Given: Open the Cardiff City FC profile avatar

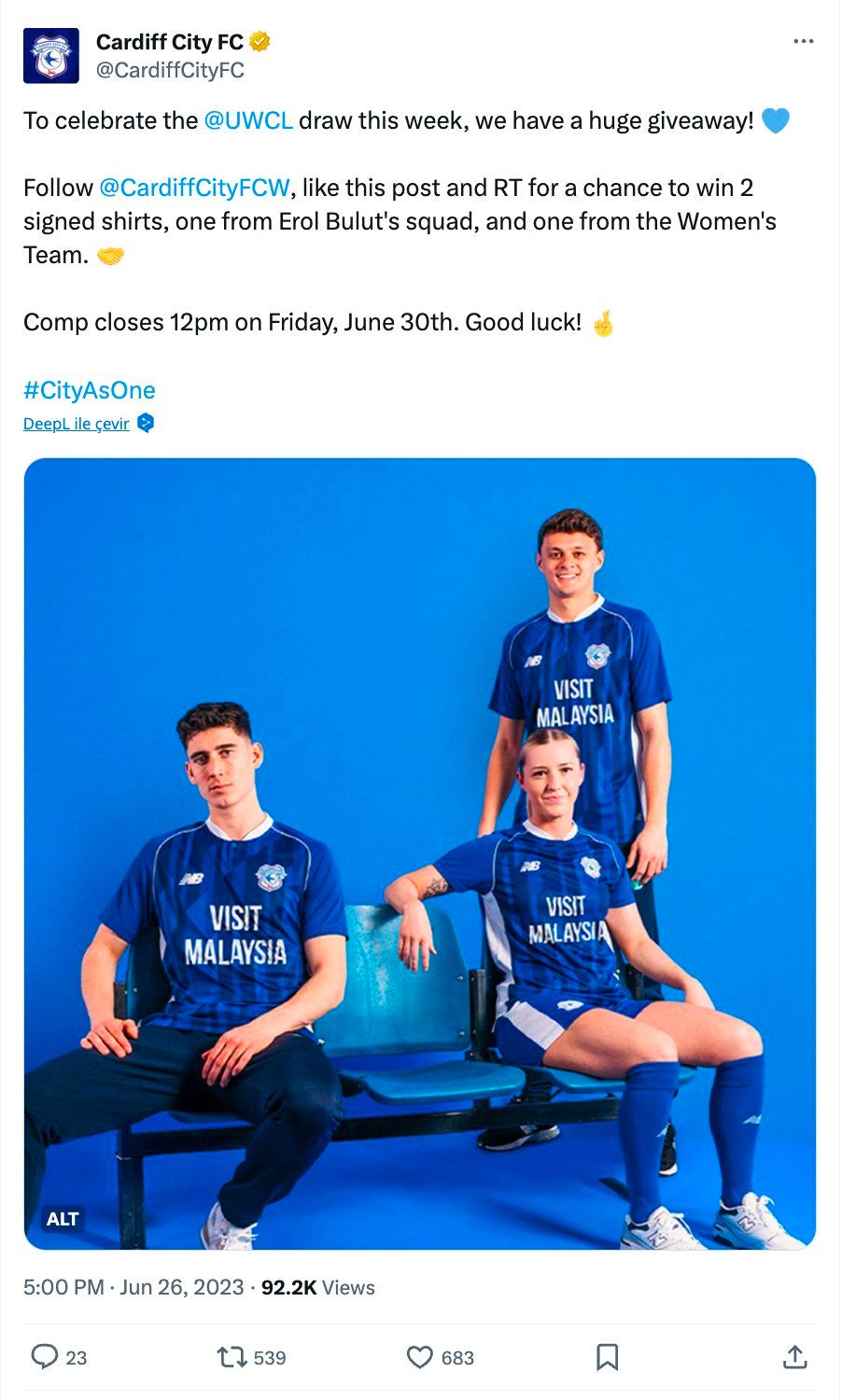Looking at the screenshot, I should [51, 56].
